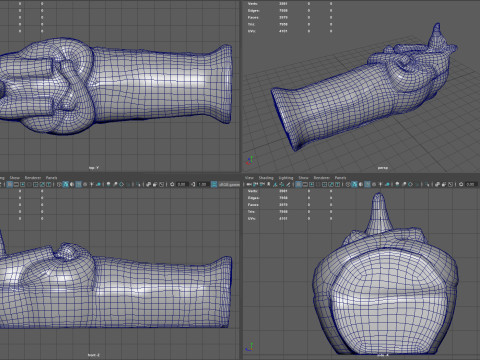480x360 pixels.
Task: Open Renderer menu of front view panel
Action: coord(33,178)
